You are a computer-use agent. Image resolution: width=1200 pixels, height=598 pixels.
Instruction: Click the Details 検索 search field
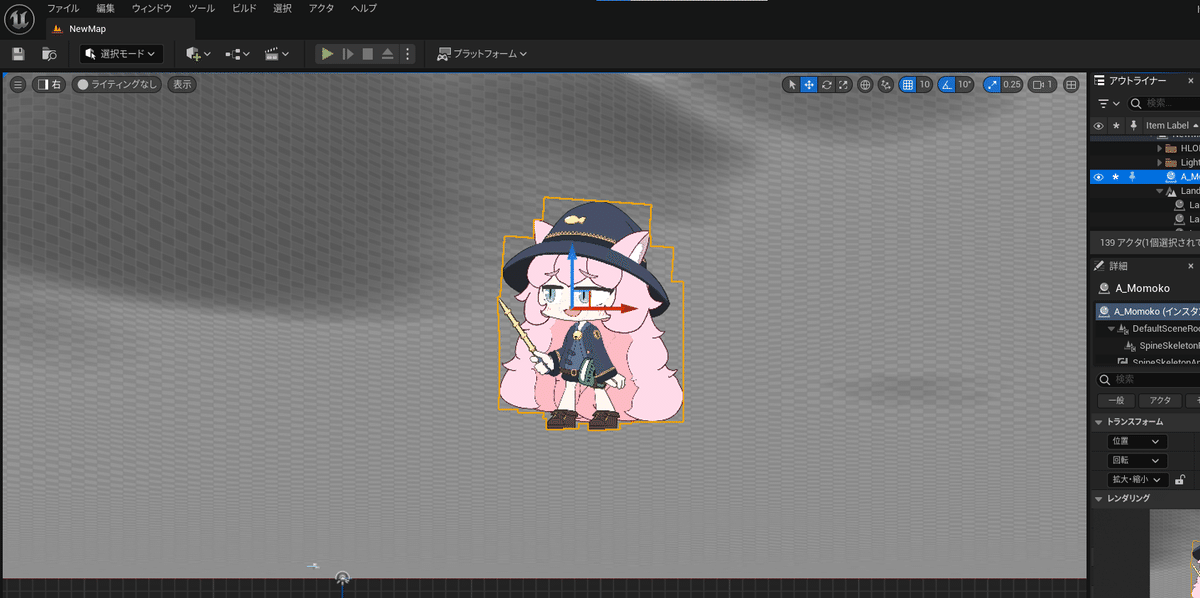(1148, 379)
